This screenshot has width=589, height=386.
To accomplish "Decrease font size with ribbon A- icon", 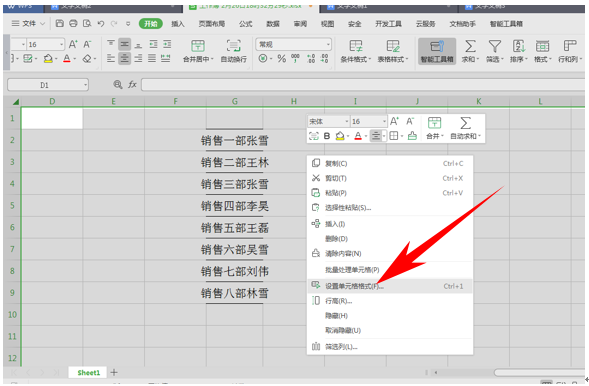I will pos(87,44).
